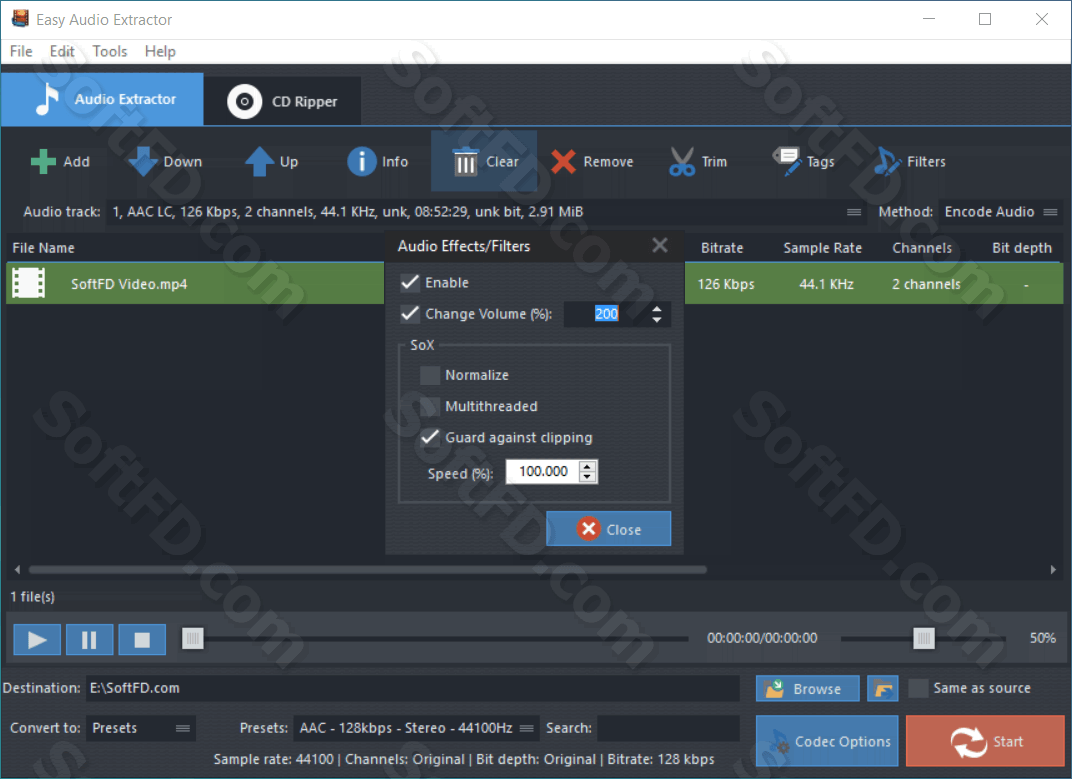Image resolution: width=1072 pixels, height=779 pixels.
Task: Click the playback seek slider handle
Action: click(x=193, y=639)
